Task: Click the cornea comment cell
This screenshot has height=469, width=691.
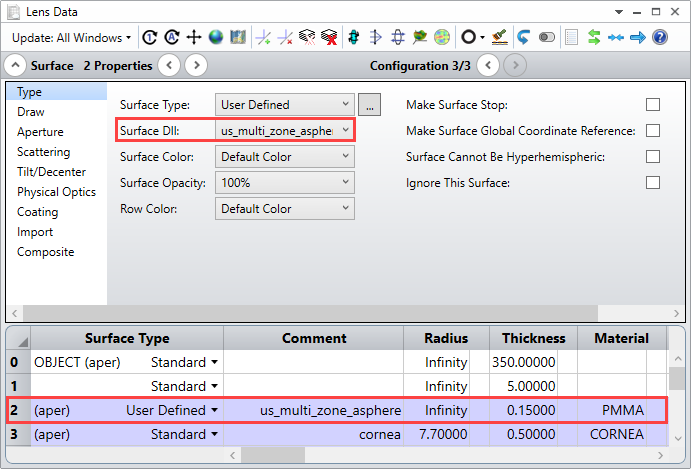Action: coord(313,435)
